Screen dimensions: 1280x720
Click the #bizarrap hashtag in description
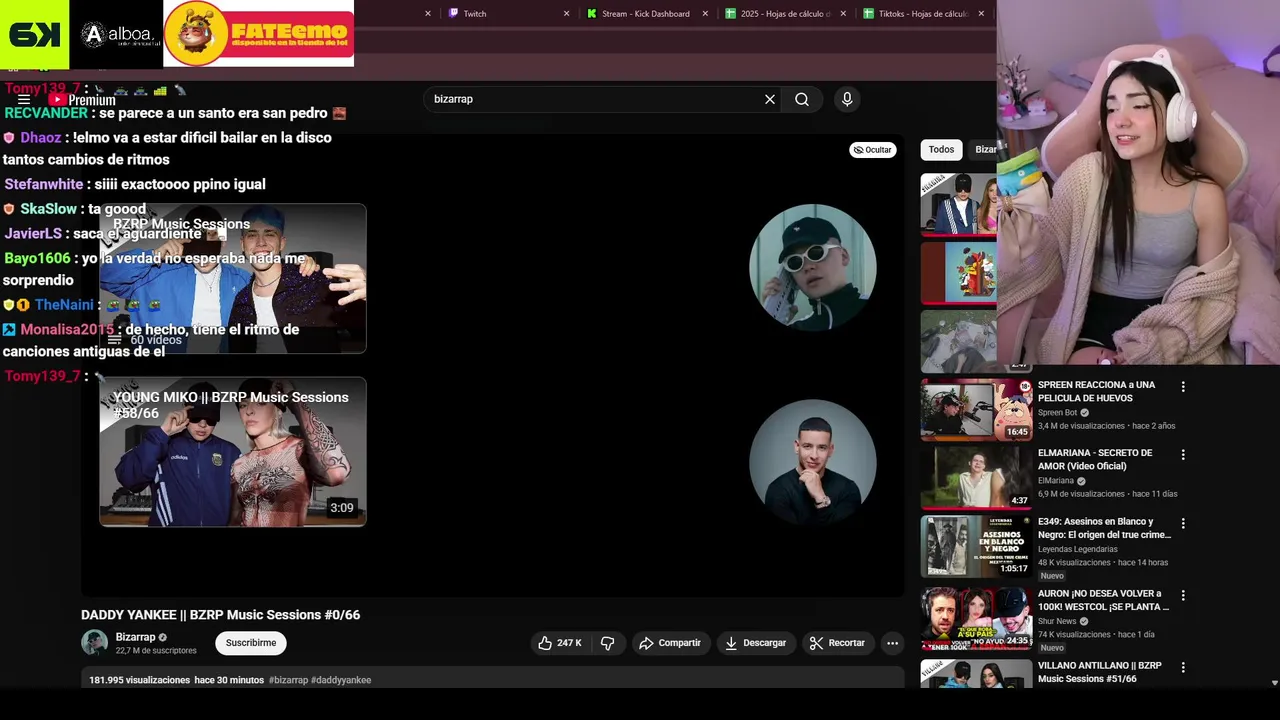[288, 680]
